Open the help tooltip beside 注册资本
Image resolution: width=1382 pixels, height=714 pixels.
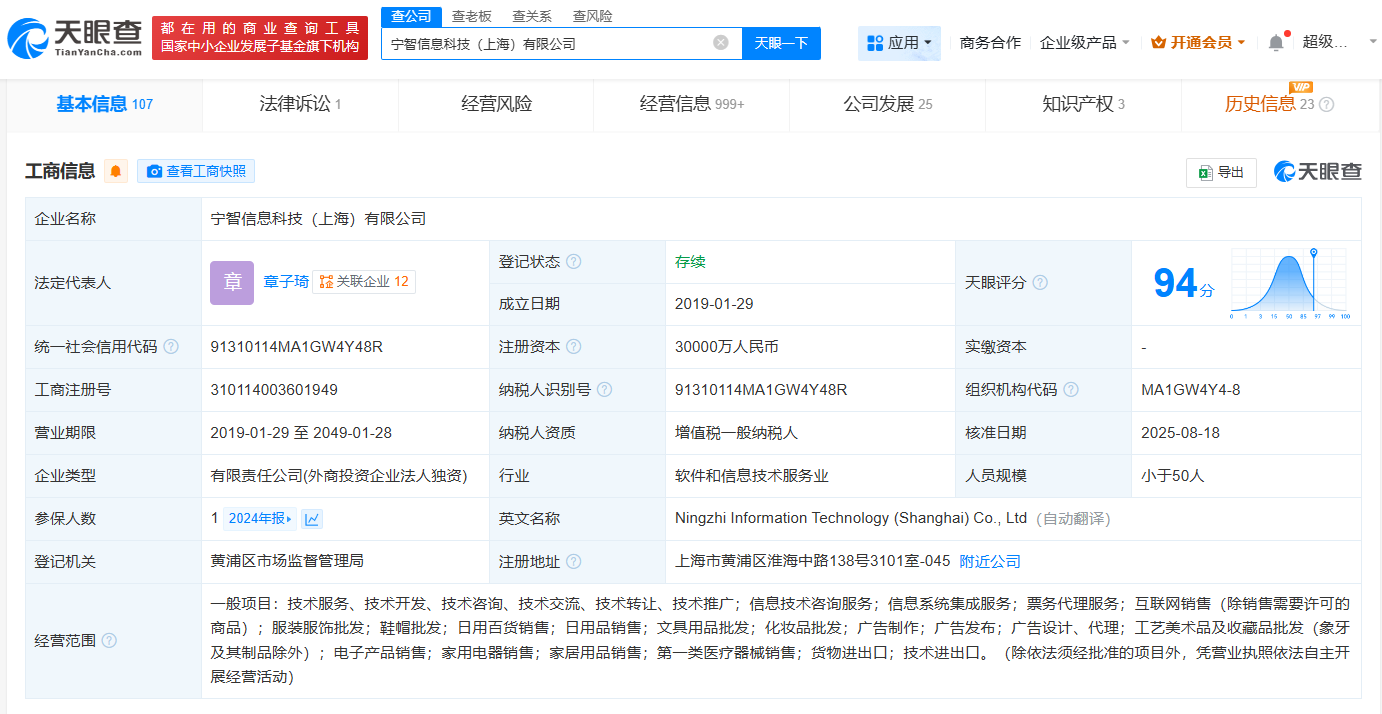coord(573,346)
